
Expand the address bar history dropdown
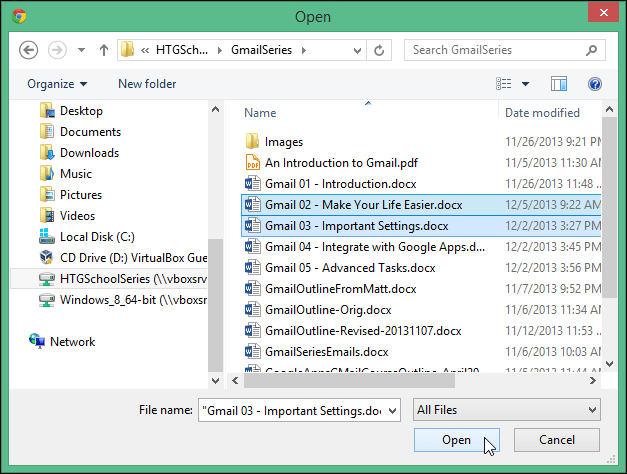click(357, 50)
